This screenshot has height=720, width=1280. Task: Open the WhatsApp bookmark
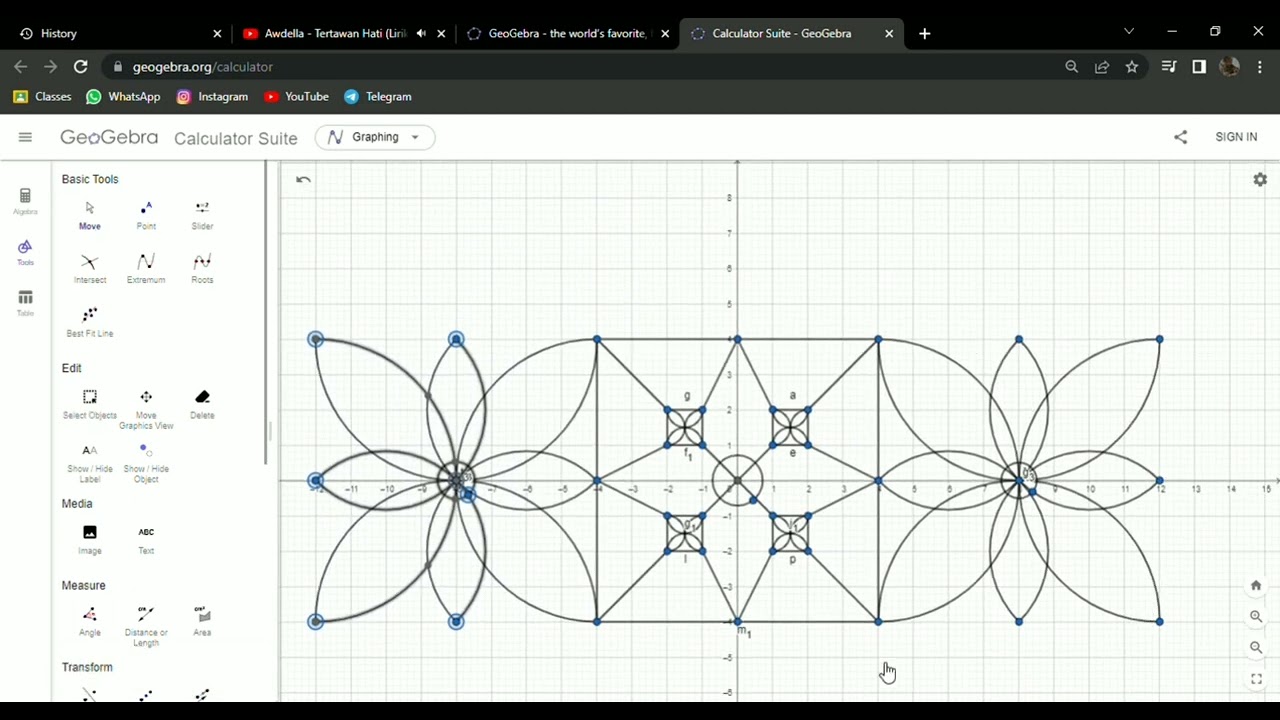click(x=123, y=97)
